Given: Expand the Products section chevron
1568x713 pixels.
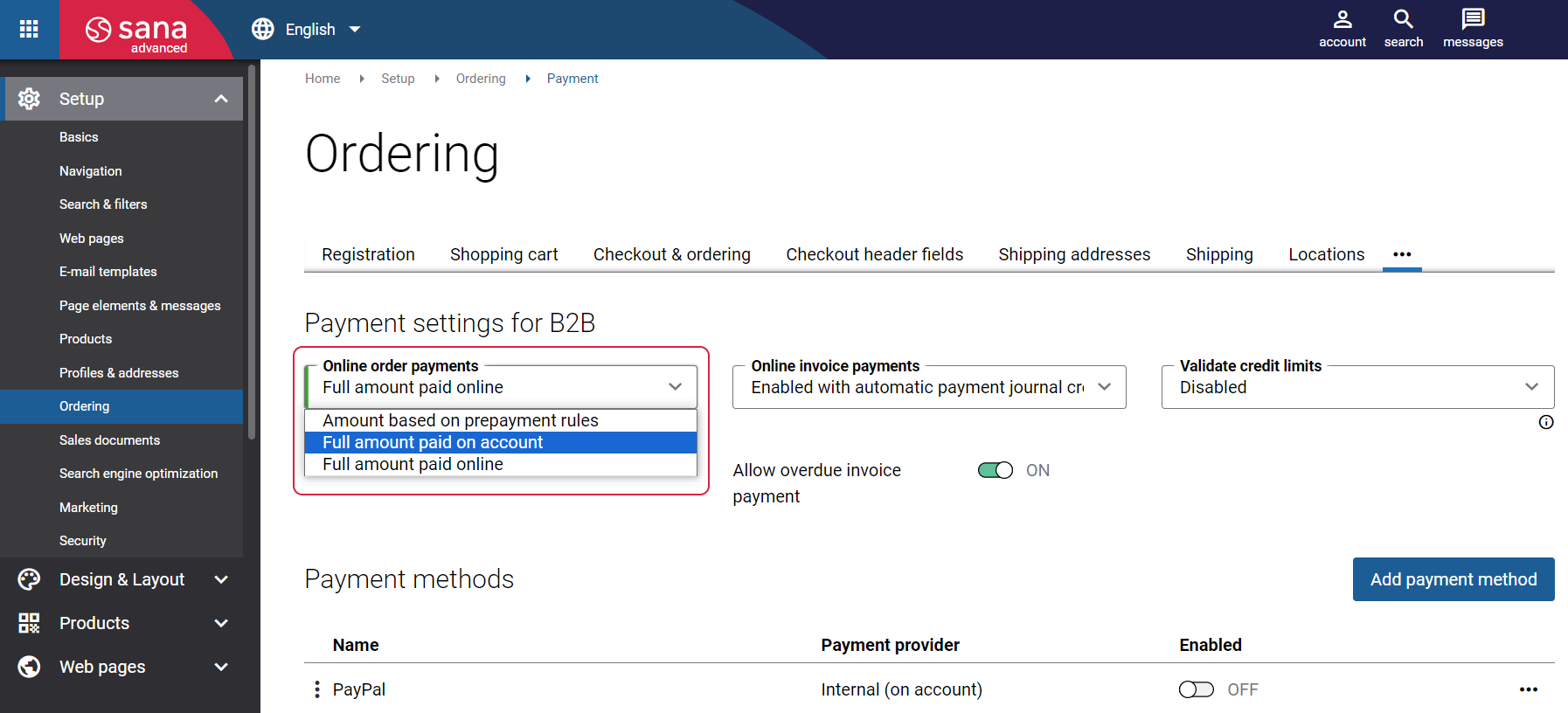Looking at the screenshot, I should 221,623.
